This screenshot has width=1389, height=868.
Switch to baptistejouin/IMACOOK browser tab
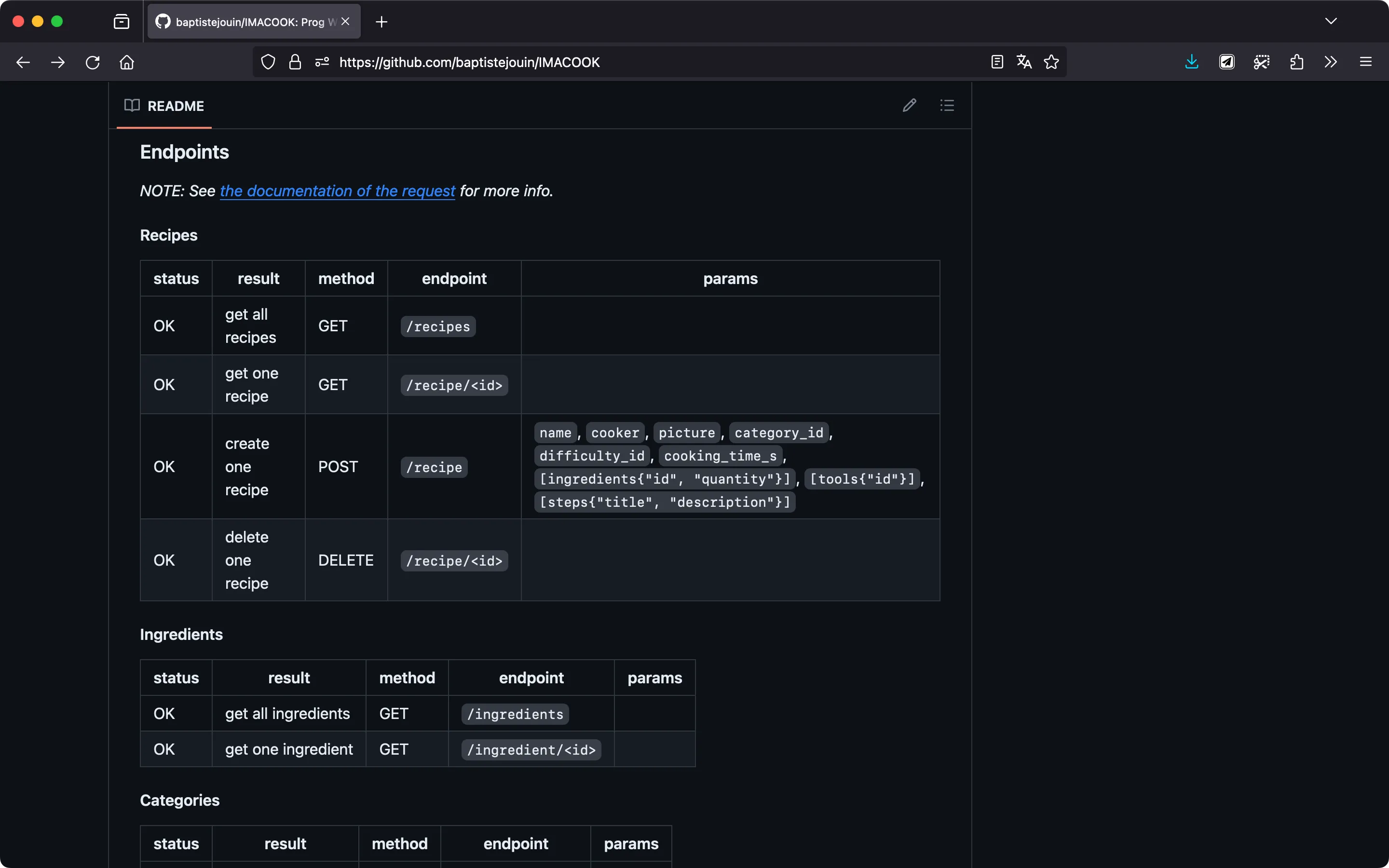tap(254, 21)
